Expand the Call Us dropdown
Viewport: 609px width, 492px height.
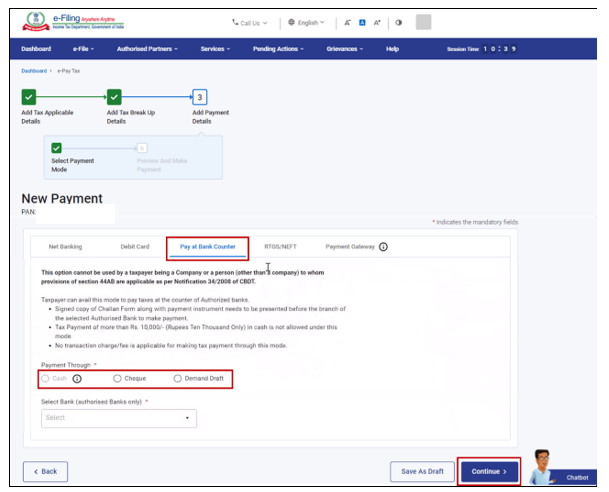pos(250,22)
